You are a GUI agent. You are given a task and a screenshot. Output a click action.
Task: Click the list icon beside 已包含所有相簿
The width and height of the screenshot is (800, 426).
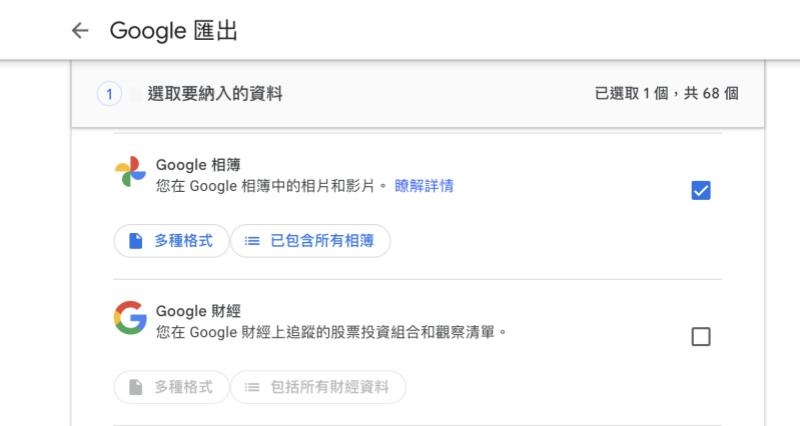pyautogui.click(x=252, y=241)
